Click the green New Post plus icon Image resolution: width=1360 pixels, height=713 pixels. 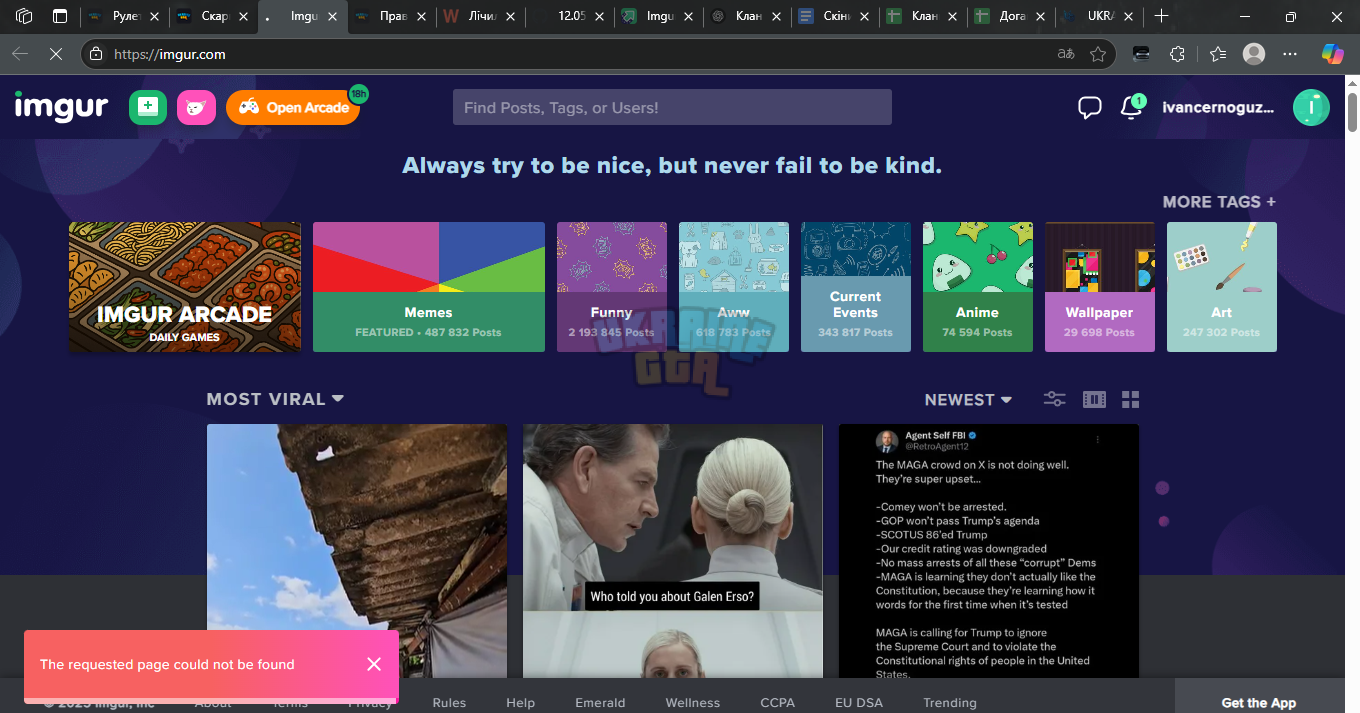(x=148, y=107)
